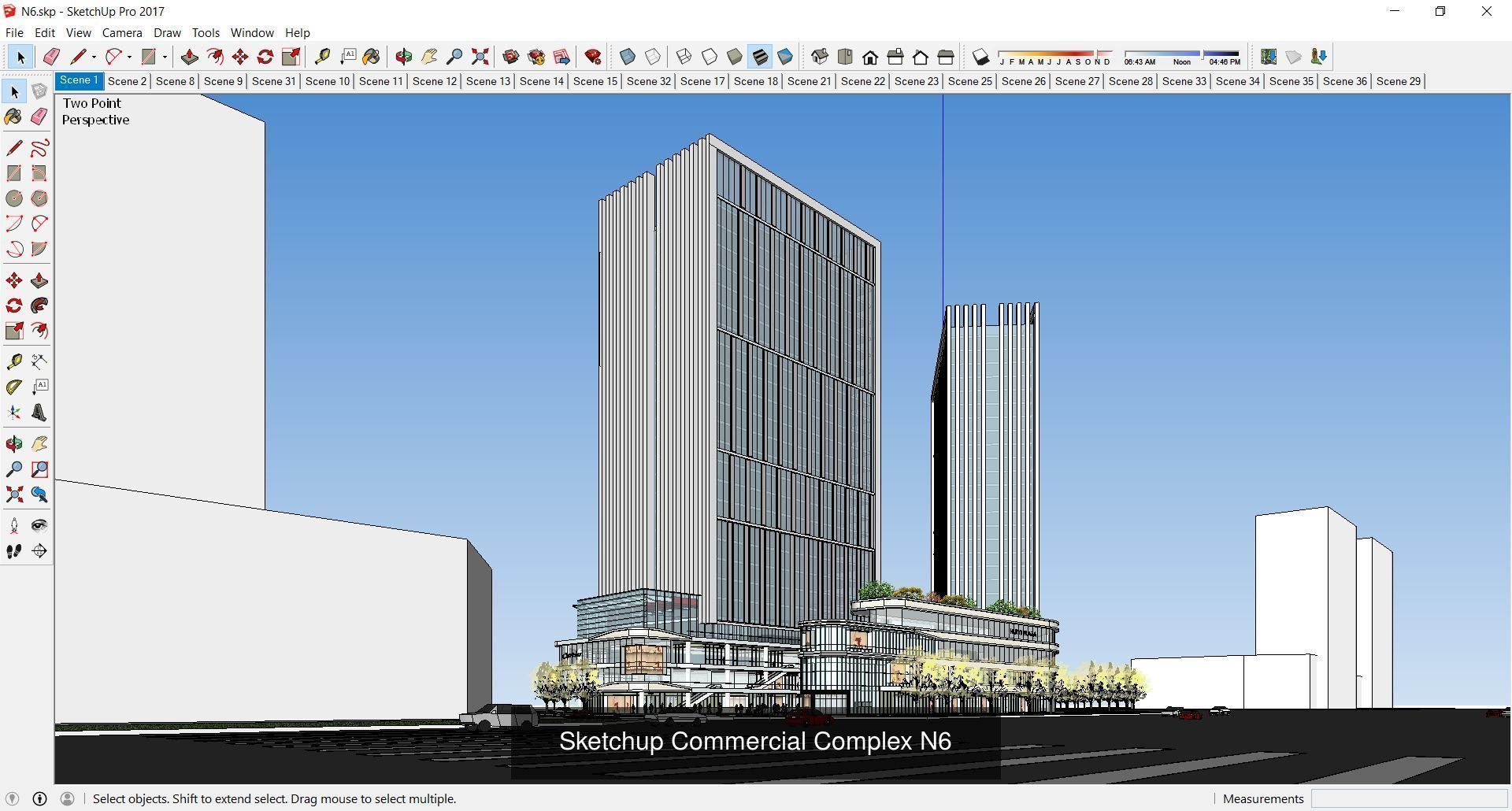
Task: Toggle Shadows on or off
Action: (x=980, y=57)
